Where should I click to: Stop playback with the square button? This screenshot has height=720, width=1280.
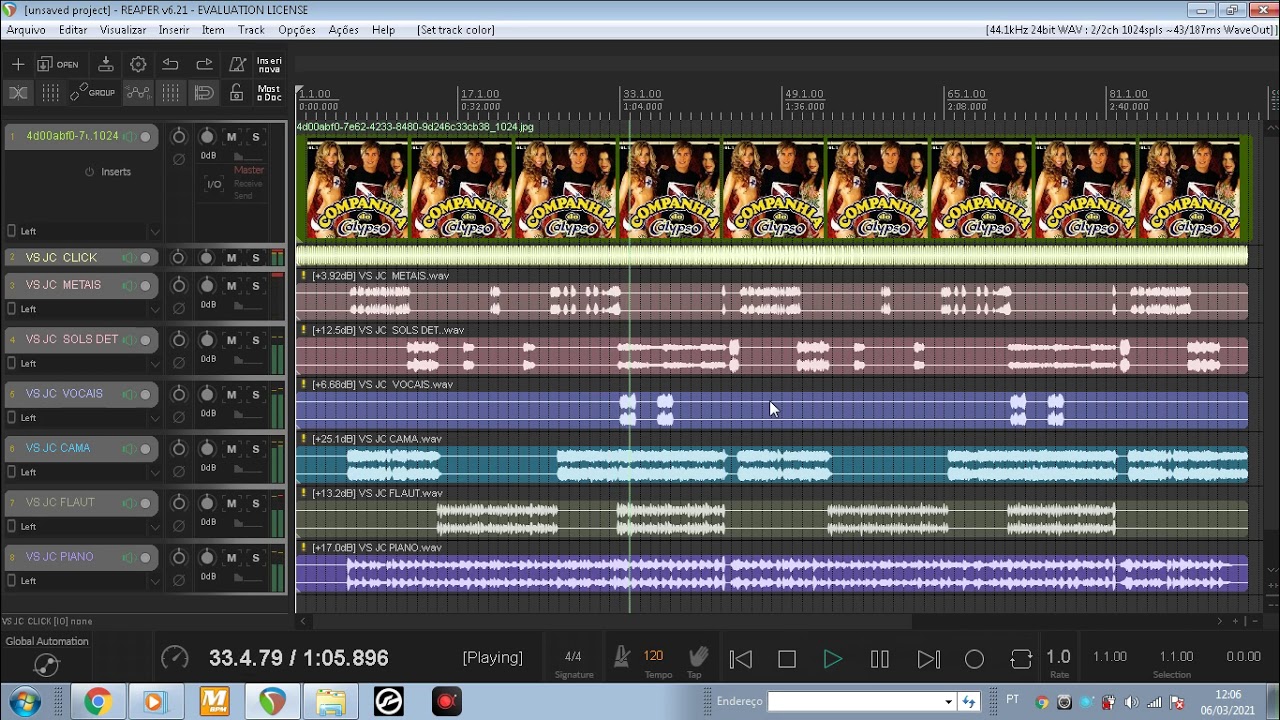tap(787, 659)
